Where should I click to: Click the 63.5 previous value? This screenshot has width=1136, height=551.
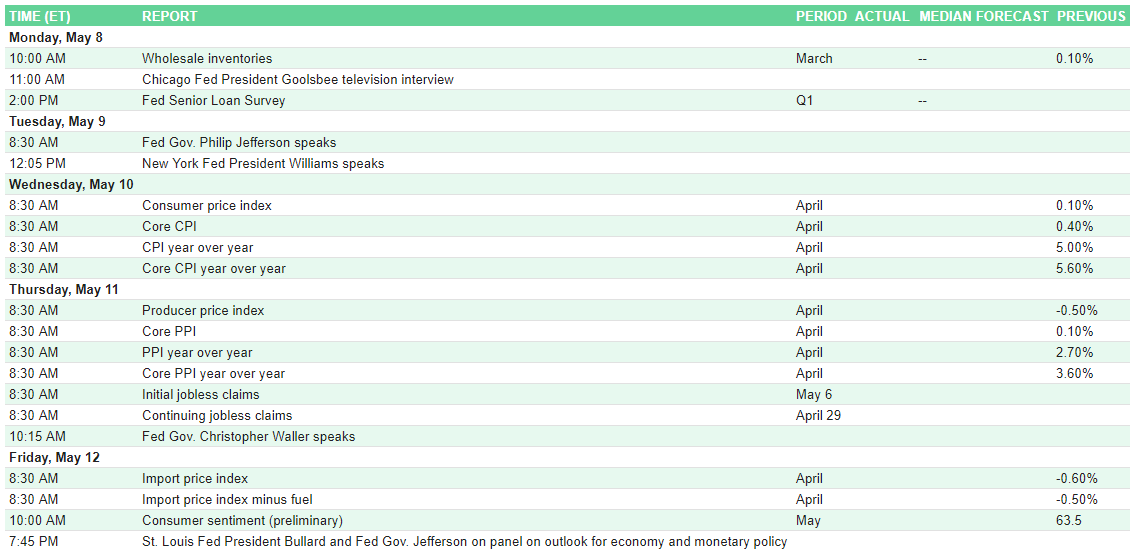[1069, 521]
